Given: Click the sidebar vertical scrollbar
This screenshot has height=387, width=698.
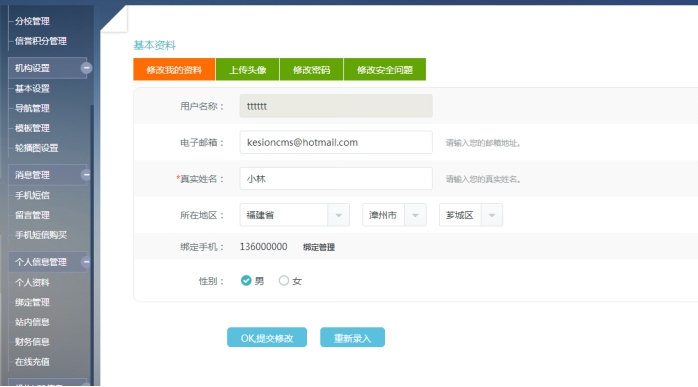Looking at the screenshot, I should [x=92, y=245].
